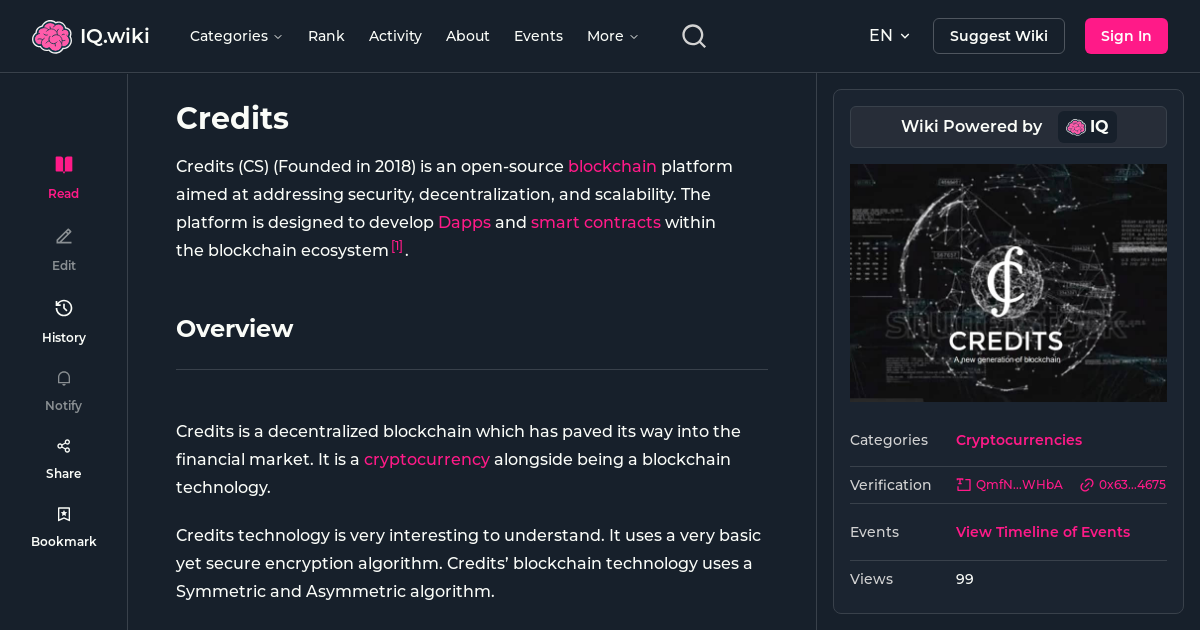Open the Rank menu item
The height and width of the screenshot is (630, 1200).
click(326, 35)
